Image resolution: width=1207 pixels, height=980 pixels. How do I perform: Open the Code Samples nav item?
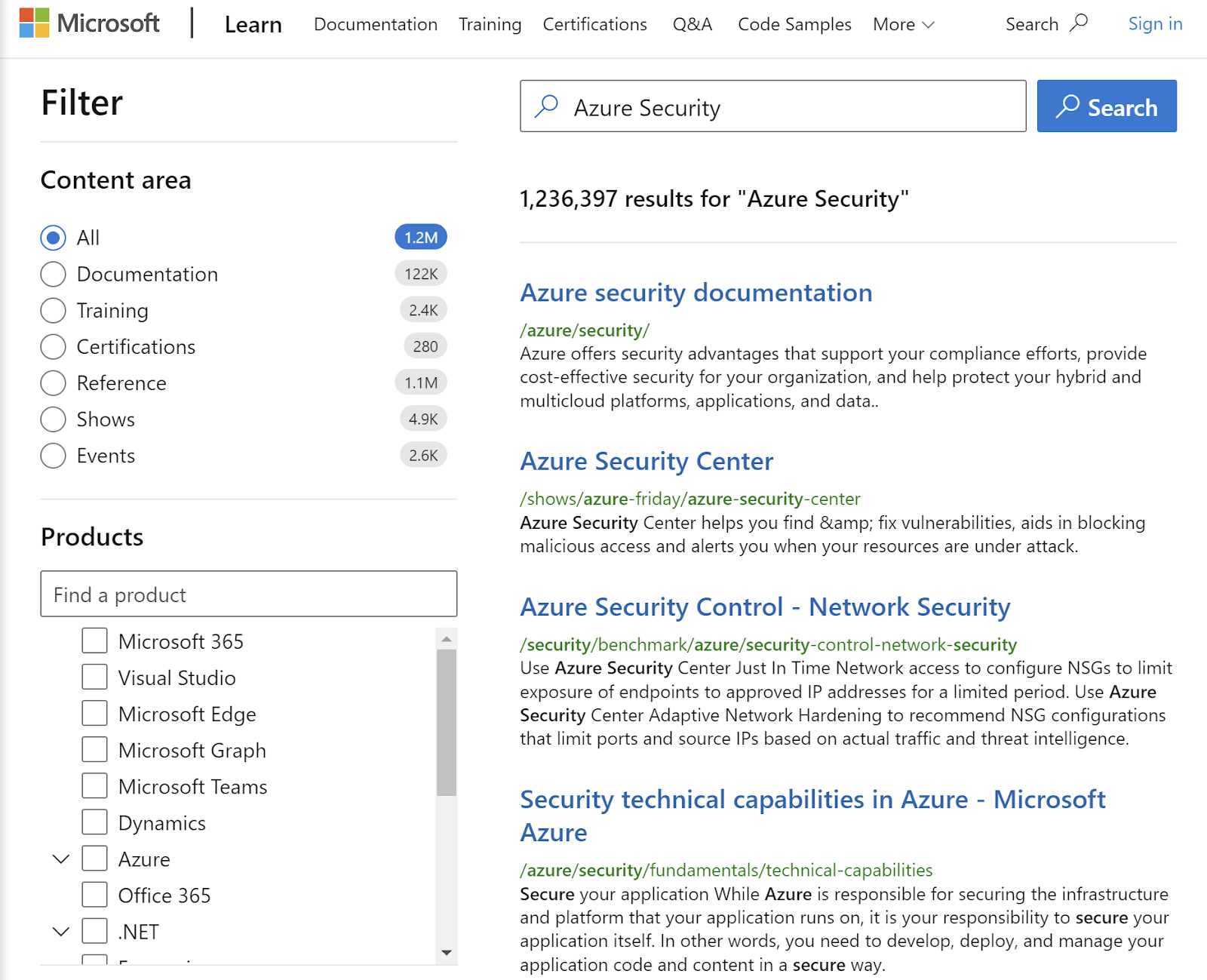pos(794,24)
